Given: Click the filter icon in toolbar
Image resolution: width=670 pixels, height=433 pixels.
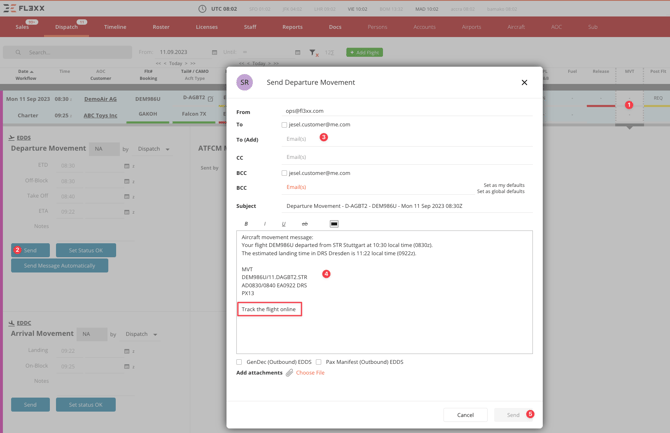Looking at the screenshot, I should [x=313, y=52].
